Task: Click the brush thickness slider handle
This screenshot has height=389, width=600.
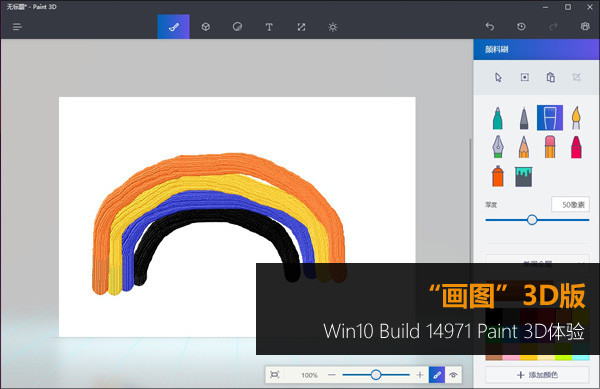Action: 532,220
